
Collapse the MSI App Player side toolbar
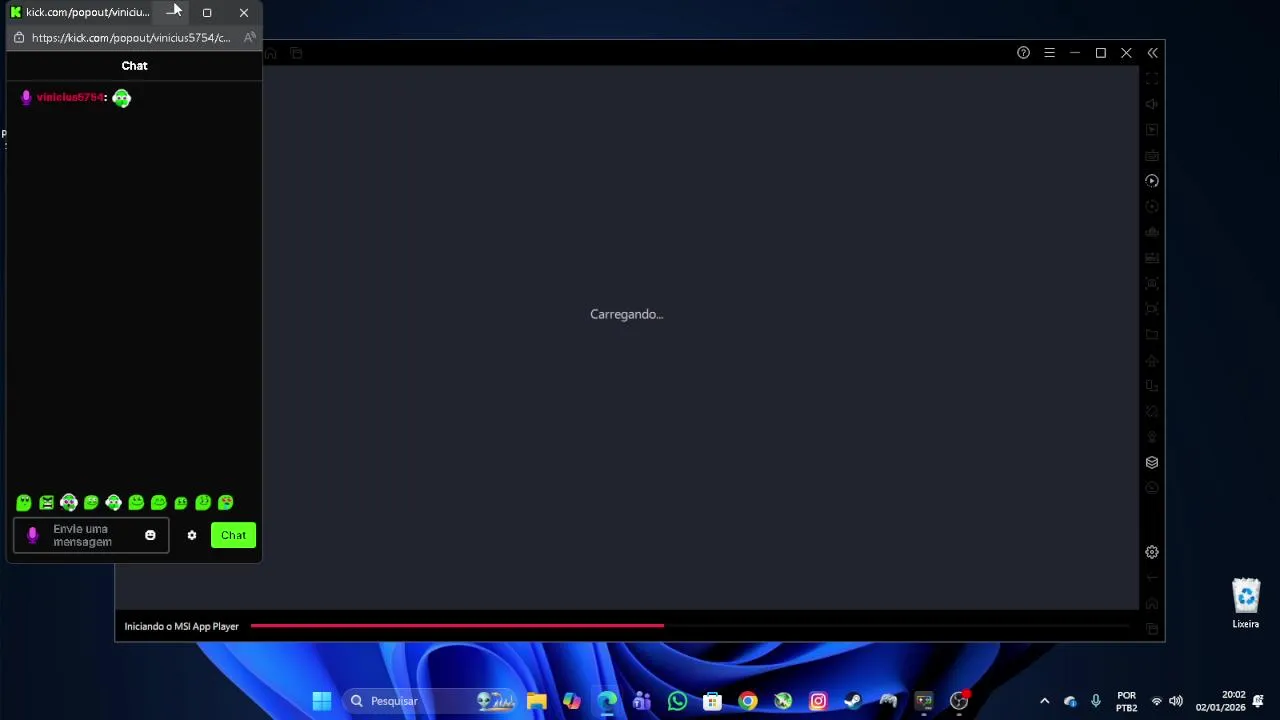tap(1152, 53)
